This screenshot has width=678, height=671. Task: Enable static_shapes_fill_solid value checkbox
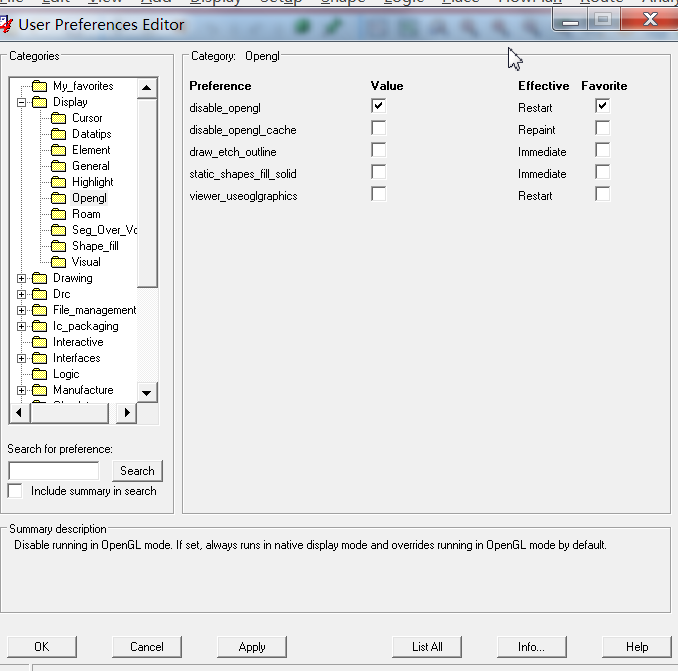[378, 172]
